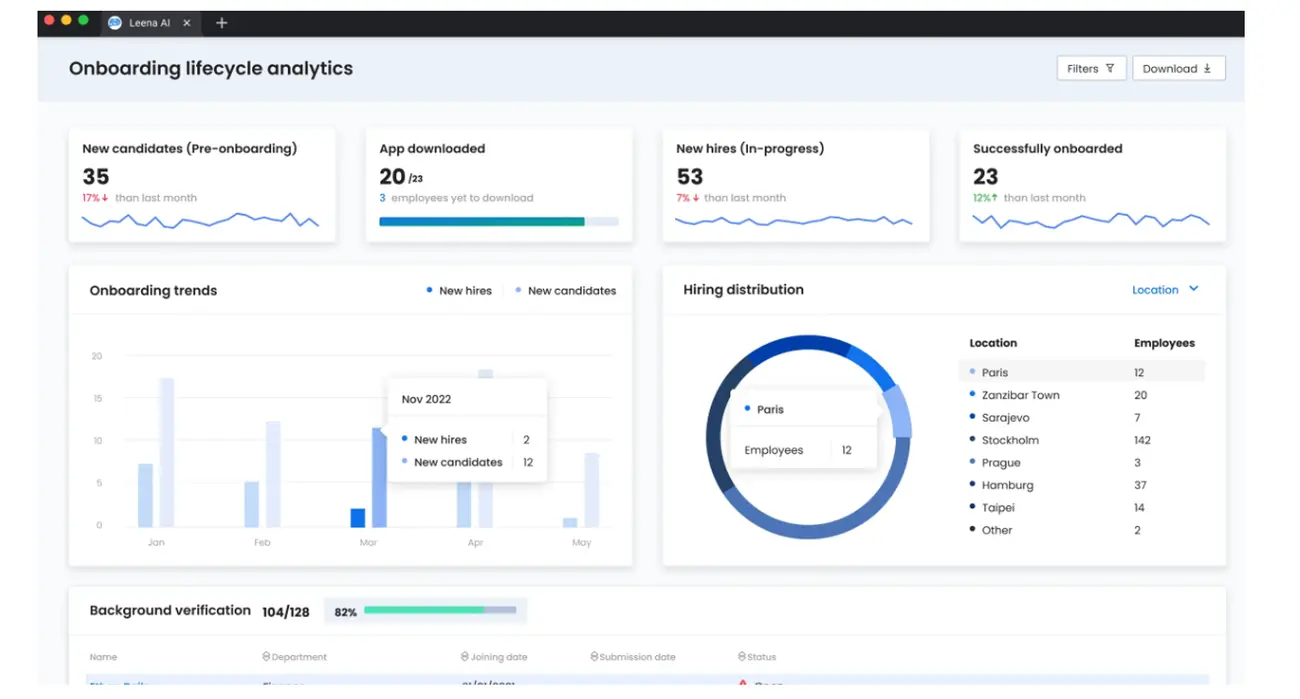Select the Leena AI browser tab
Screen dimensions: 1300x699
[x=150, y=22]
